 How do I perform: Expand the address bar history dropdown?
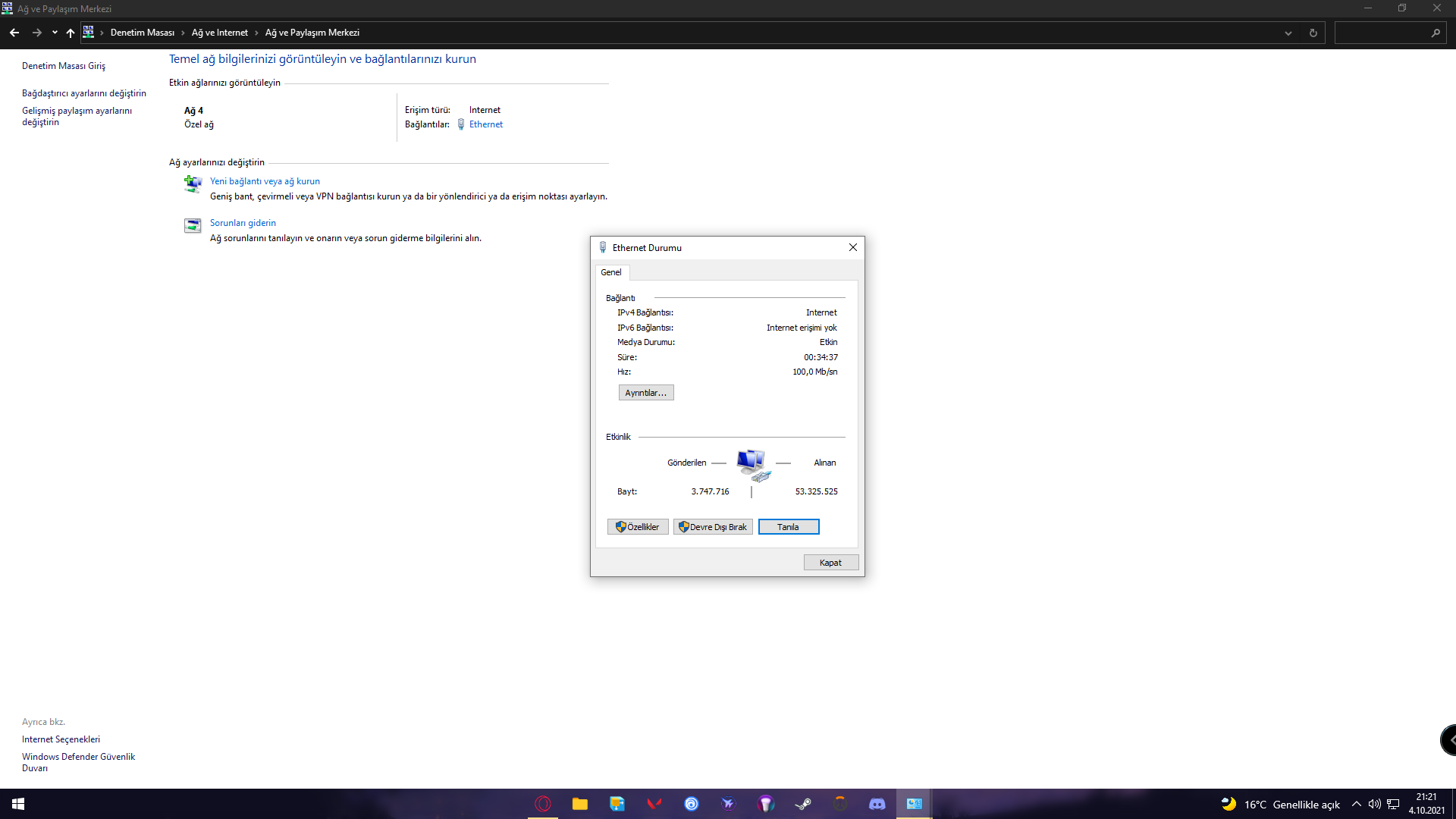1288,33
